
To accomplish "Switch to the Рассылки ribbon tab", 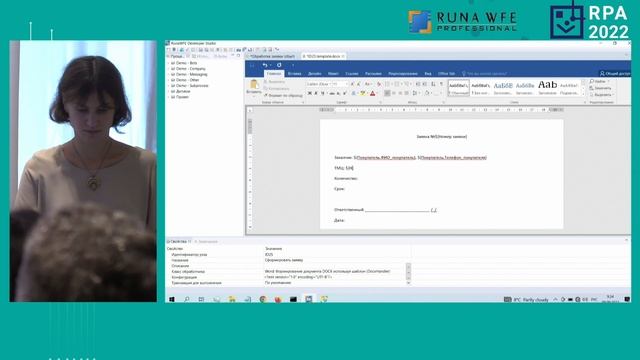I will coord(373,74).
